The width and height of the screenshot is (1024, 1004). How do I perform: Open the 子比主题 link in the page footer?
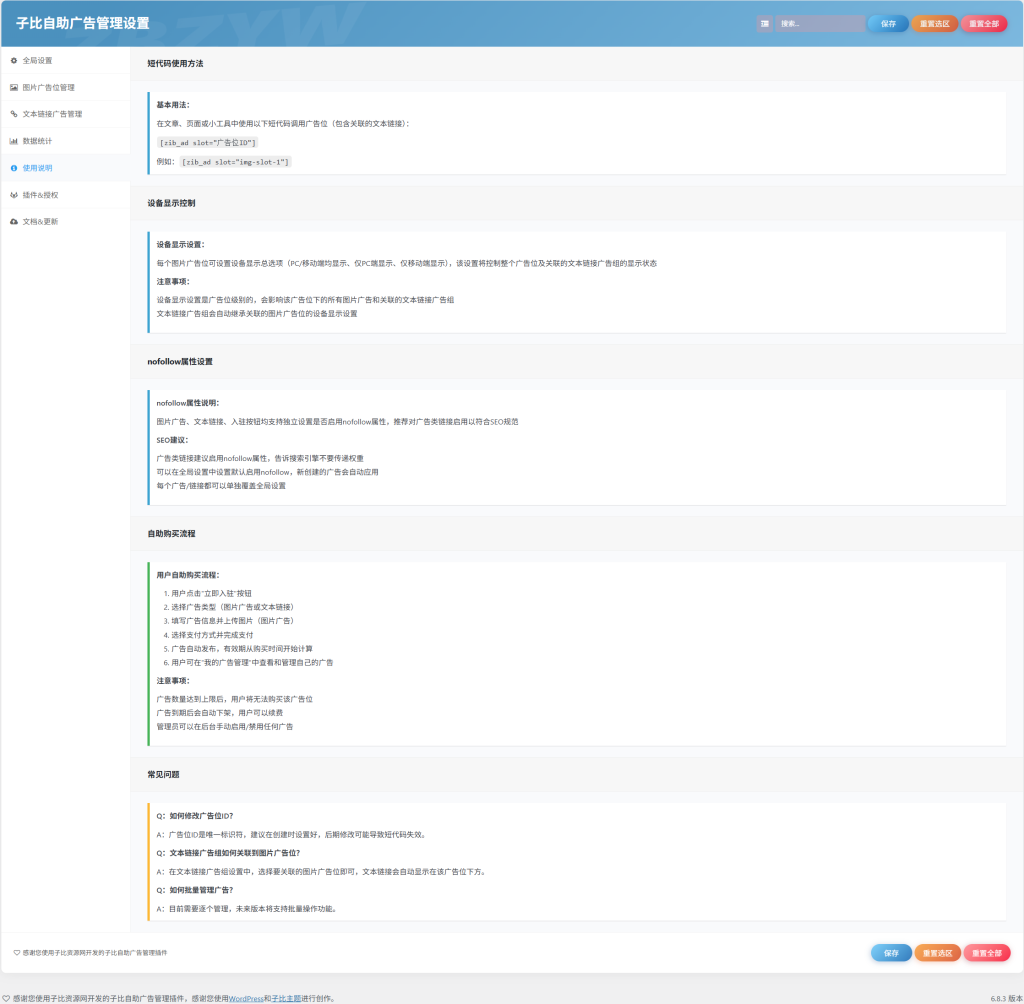(x=287, y=998)
